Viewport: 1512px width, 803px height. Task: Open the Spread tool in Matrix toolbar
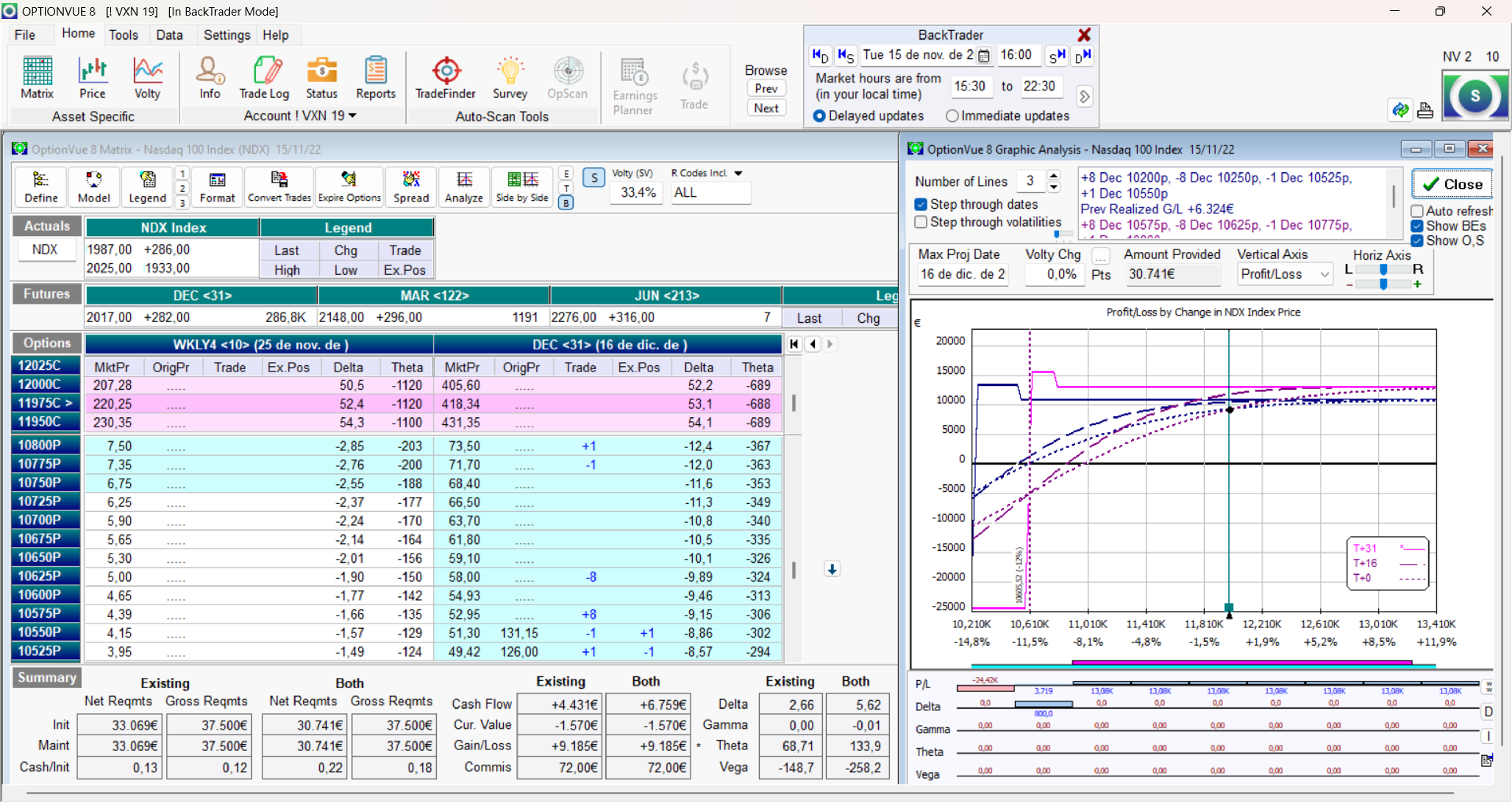pyautogui.click(x=411, y=187)
